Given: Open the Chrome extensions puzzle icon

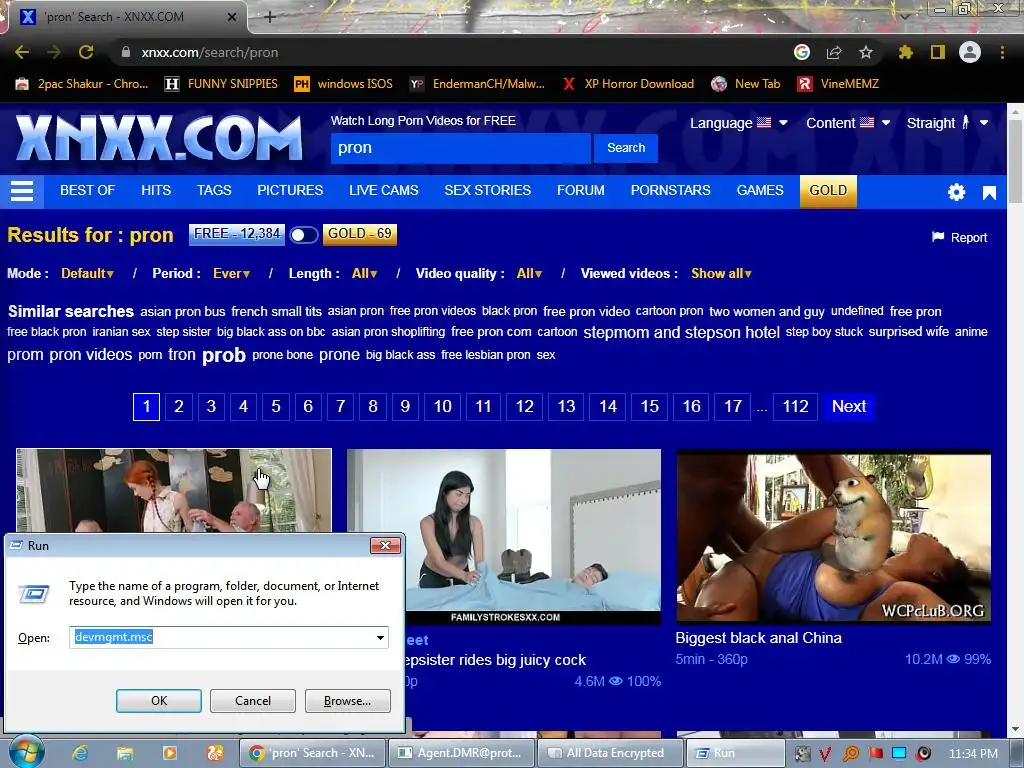Looking at the screenshot, I should pos(905,52).
